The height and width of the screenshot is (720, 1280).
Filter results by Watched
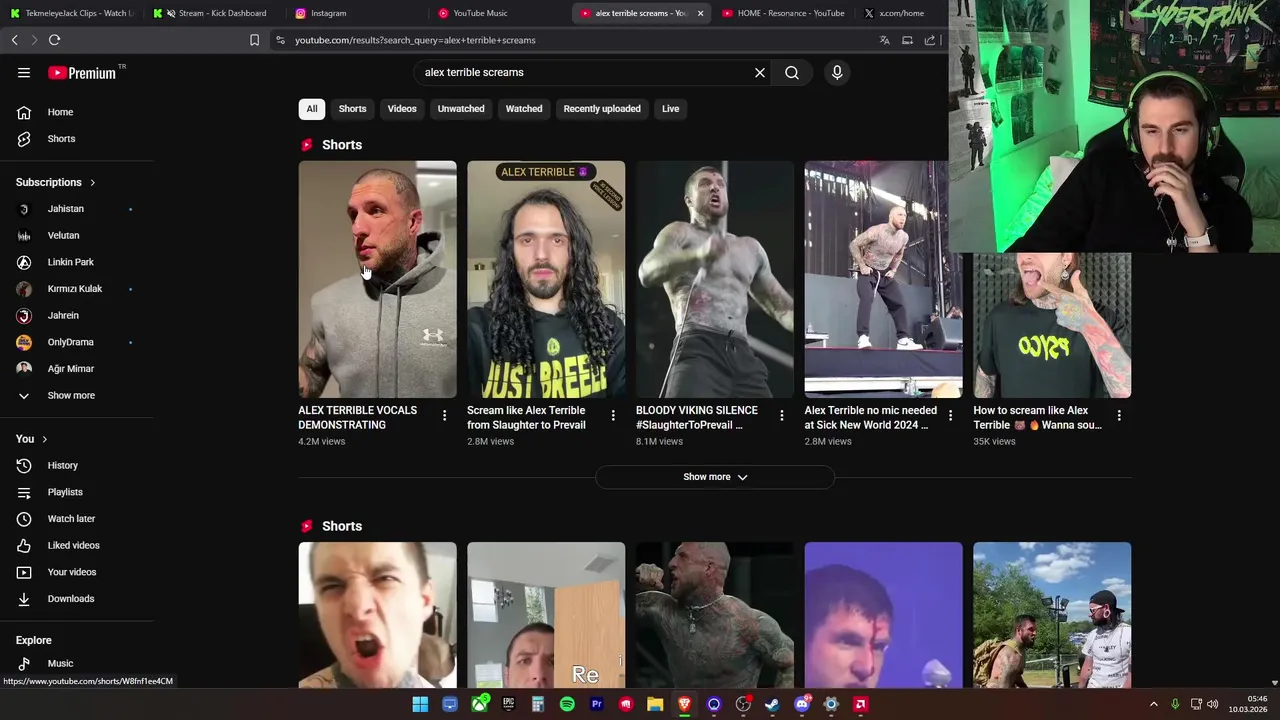pyautogui.click(x=524, y=109)
